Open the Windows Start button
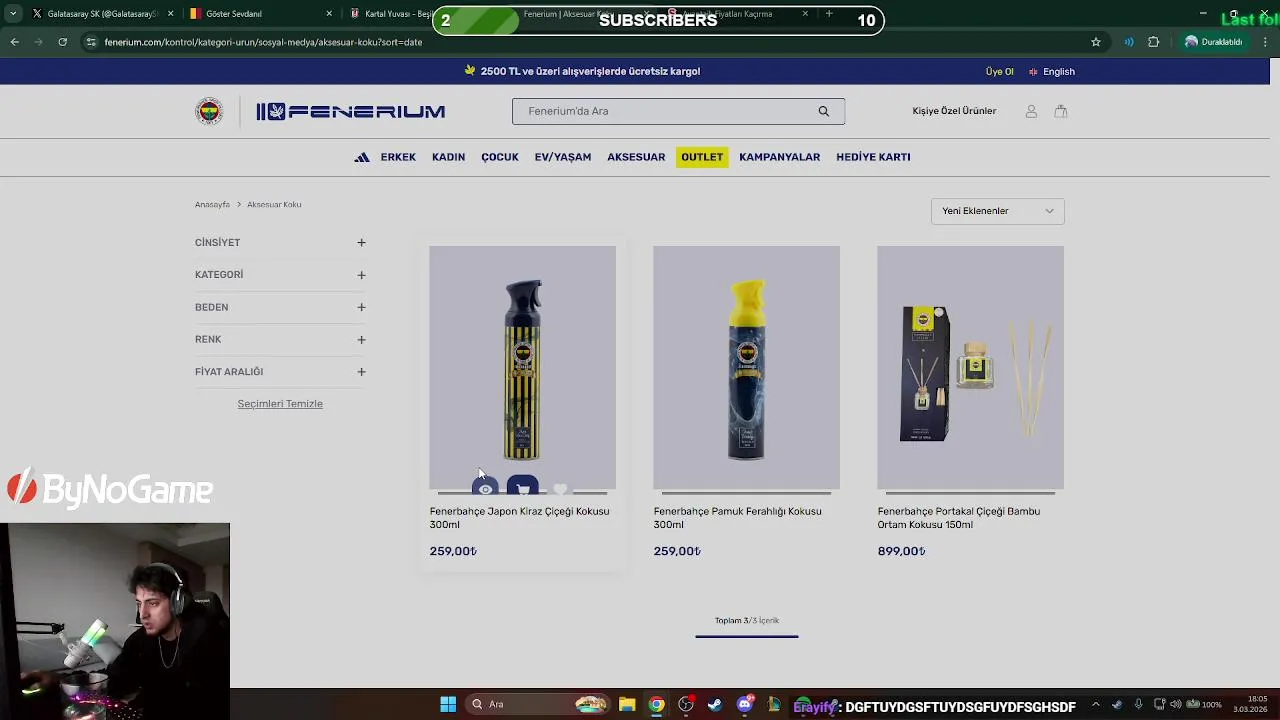Screen dimensions: 1280x720 [x=448, y=704]
